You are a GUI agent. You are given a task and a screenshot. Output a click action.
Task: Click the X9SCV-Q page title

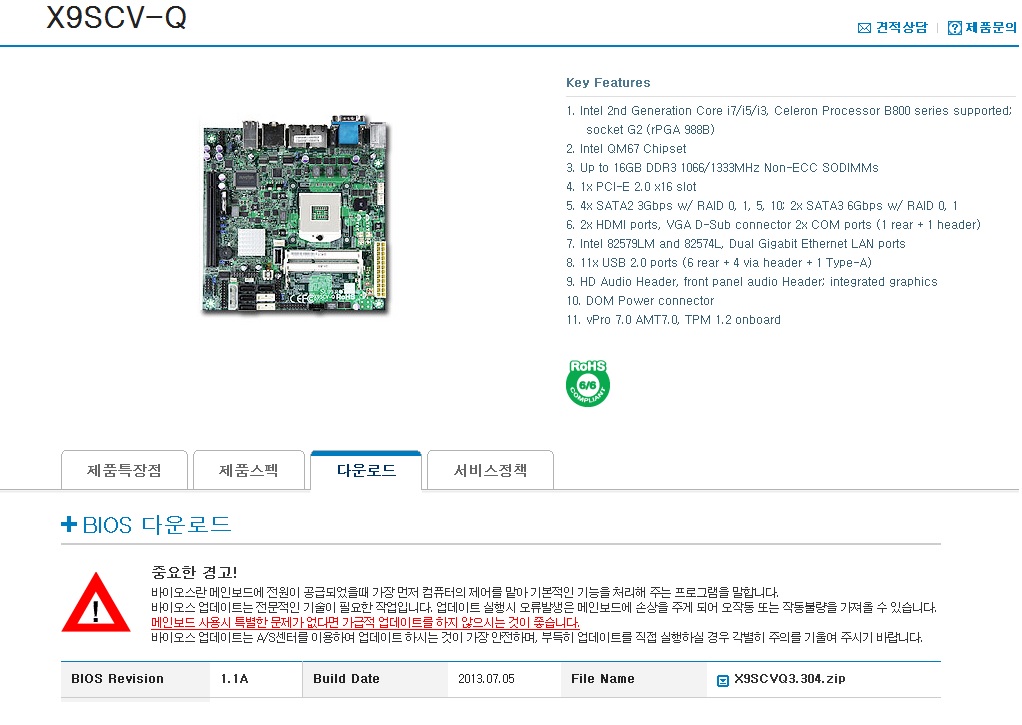(x=117, y=18)
